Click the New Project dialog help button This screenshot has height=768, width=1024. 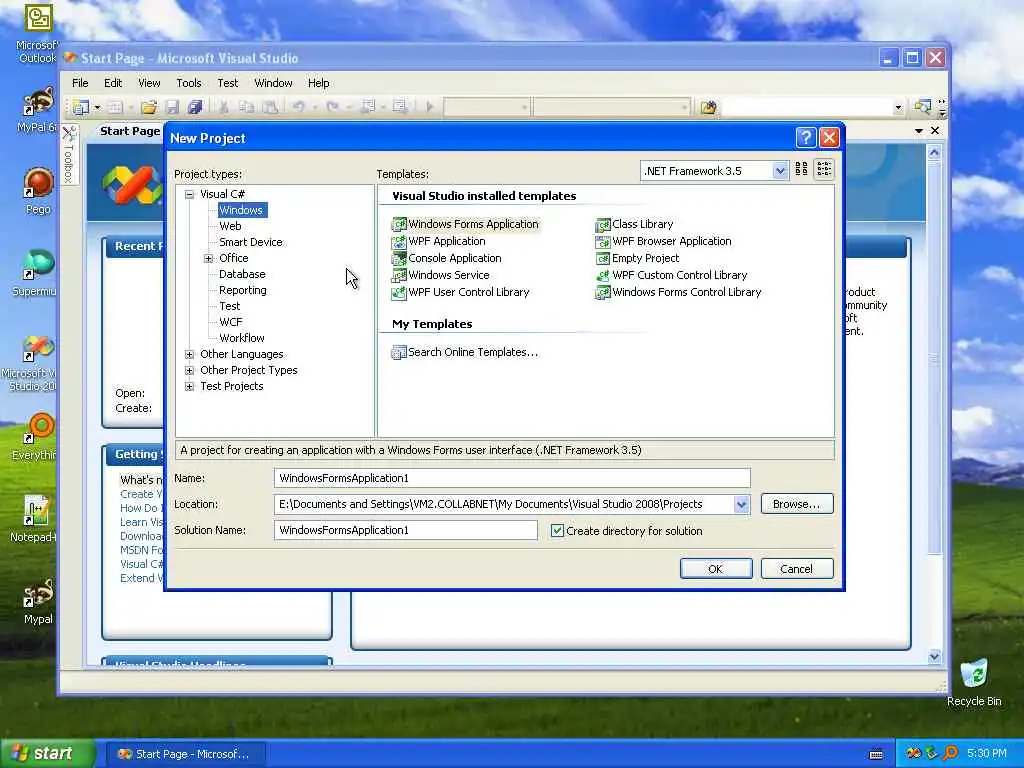click(x=806, y=138)
